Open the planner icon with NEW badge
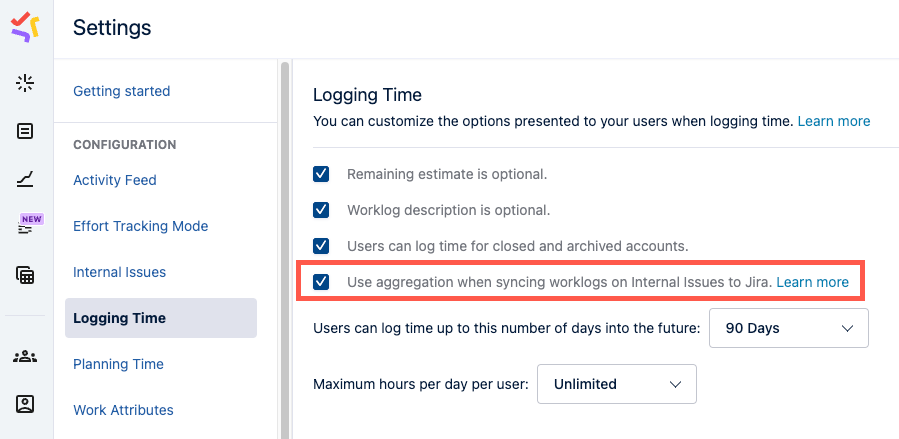This screenshot has width=899, height=439. (26, 227)
